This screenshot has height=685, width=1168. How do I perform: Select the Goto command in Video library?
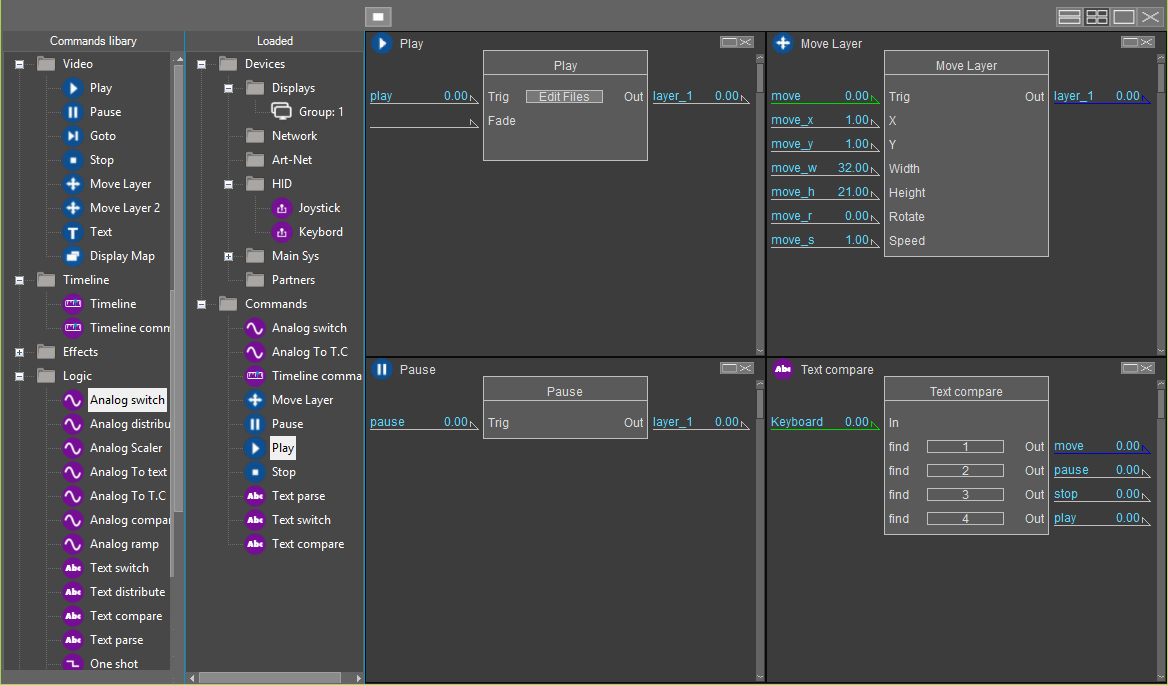tap(102, 136)
